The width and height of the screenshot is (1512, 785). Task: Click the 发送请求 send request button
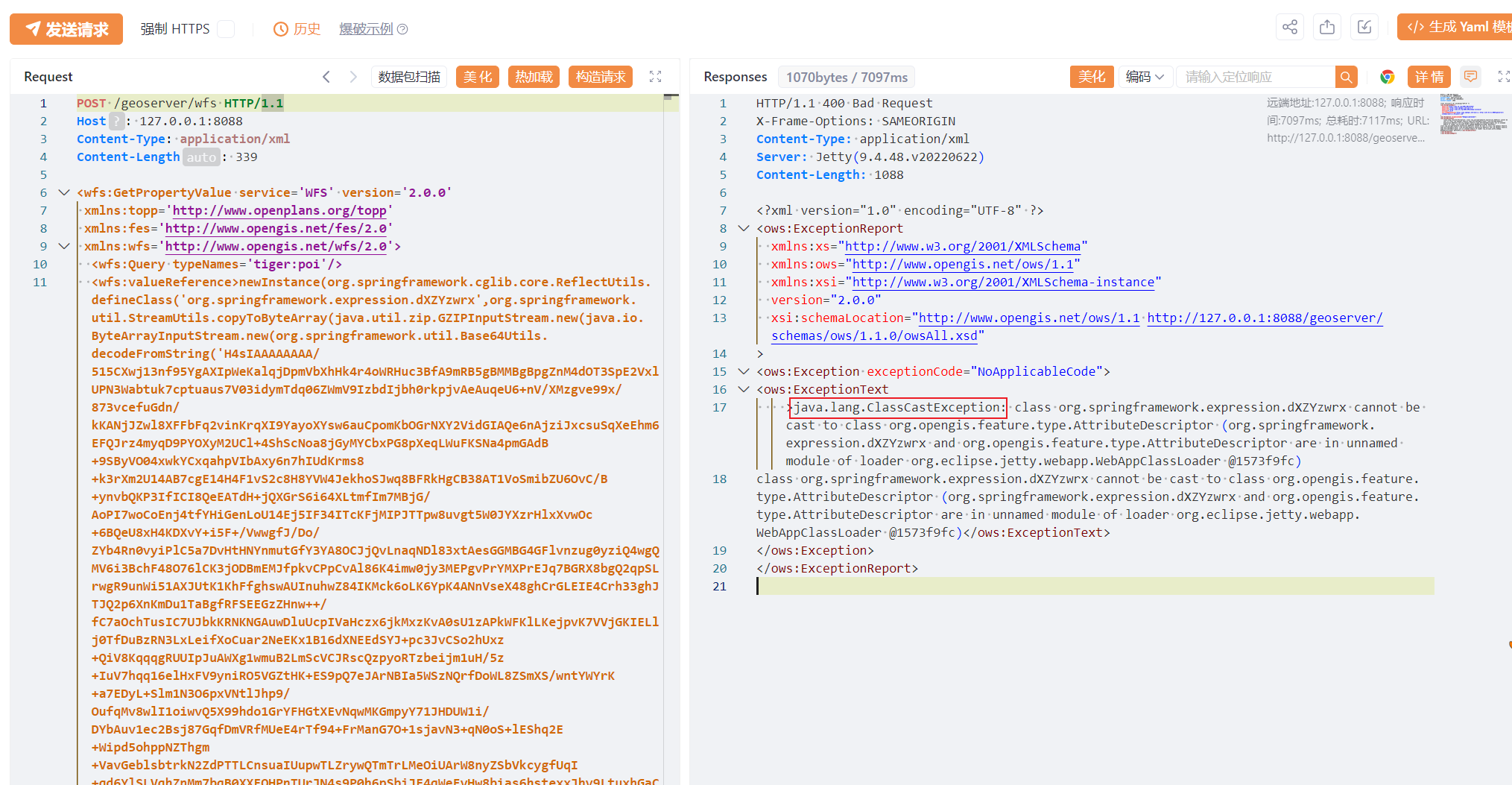click(x=66, y=29)
